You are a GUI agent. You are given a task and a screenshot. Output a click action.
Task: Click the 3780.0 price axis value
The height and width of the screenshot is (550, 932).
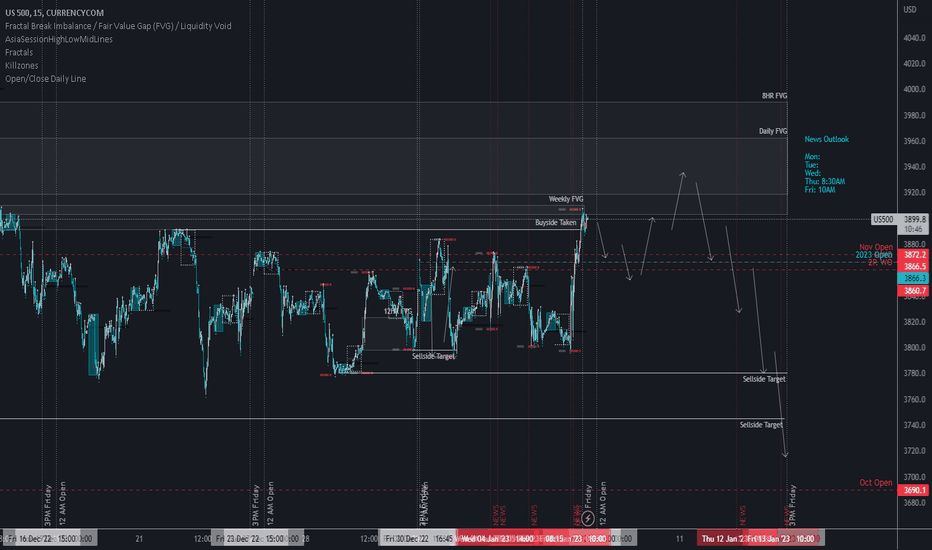[x=914, y=373]
